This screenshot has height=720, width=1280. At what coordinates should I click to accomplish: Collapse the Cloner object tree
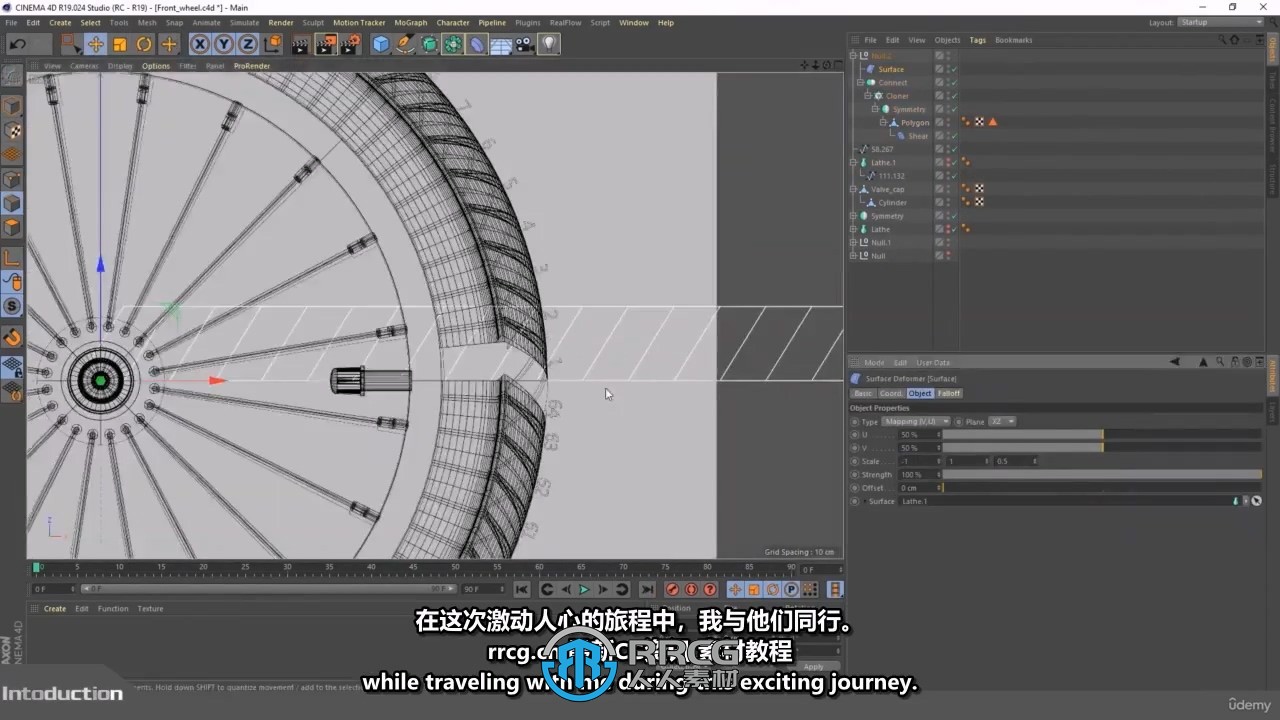868,96
